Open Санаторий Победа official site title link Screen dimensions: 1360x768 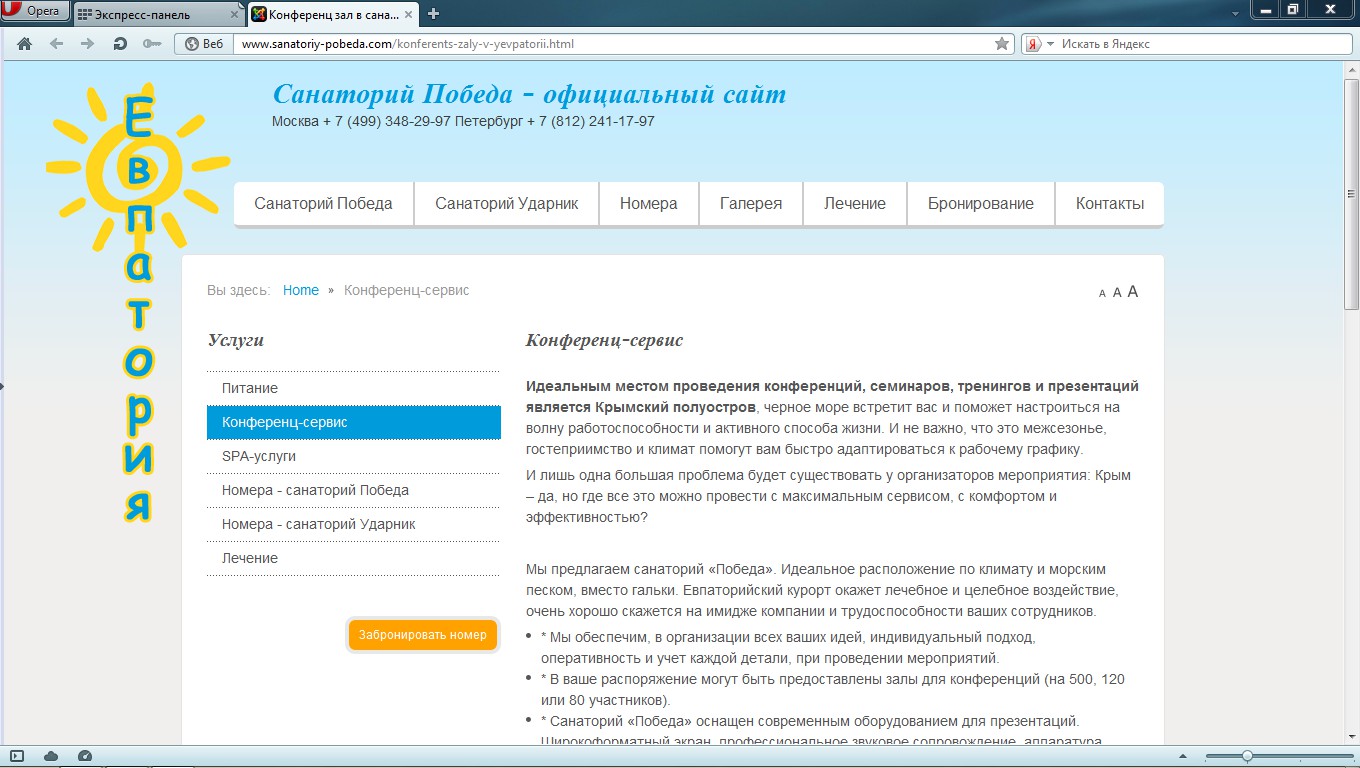click(529, 94)
